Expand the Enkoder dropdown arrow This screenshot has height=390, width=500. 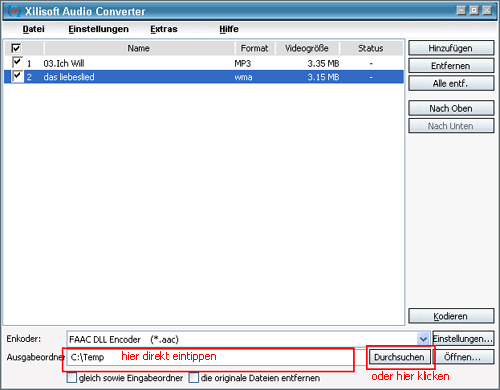coord(423,339)
